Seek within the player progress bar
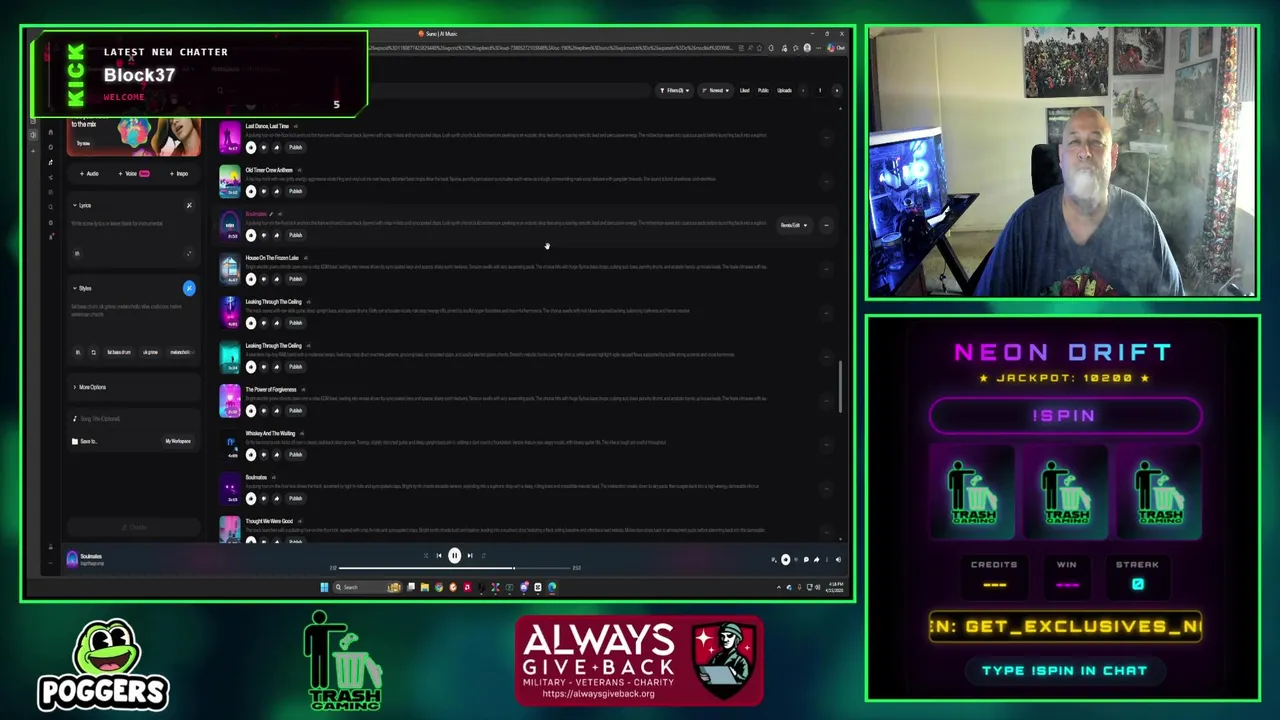The width and height of the screenshot is (1280, 720). pyautogui.click(x=455, y=568)
